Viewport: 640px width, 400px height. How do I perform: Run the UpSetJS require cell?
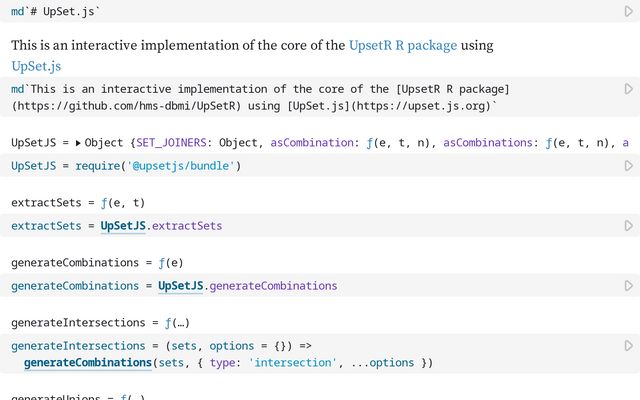point(628,165)
